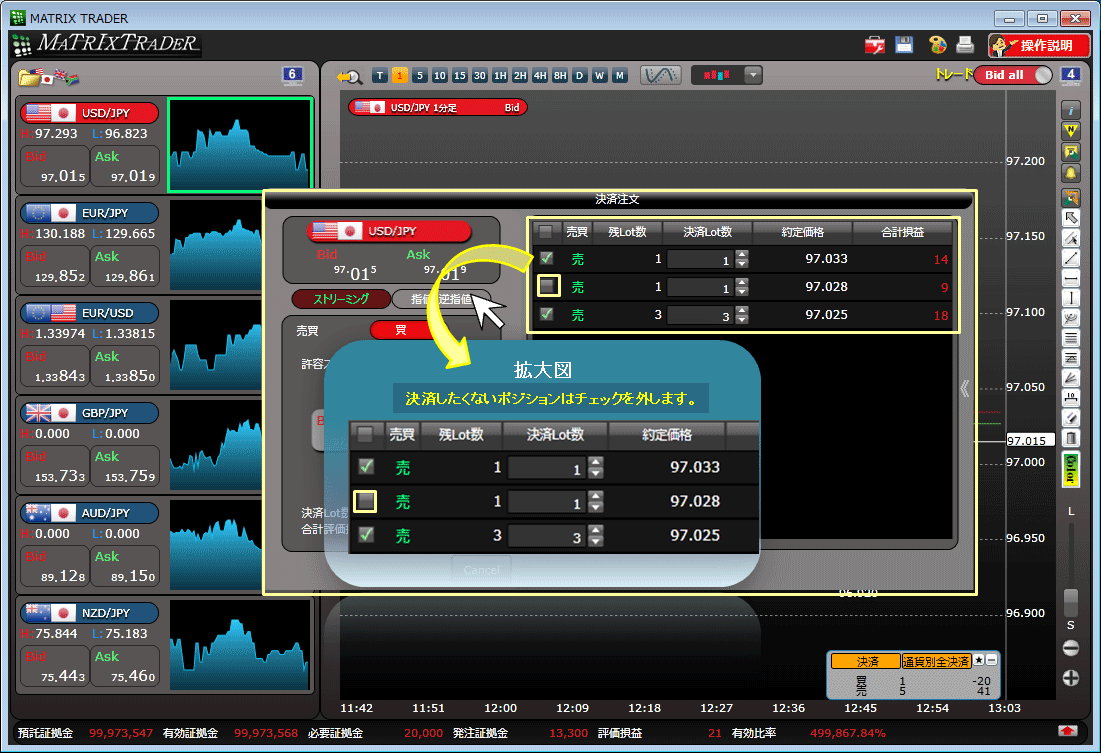
Task: Select the D daily timeframe
Action: click(x=579, y=75)
